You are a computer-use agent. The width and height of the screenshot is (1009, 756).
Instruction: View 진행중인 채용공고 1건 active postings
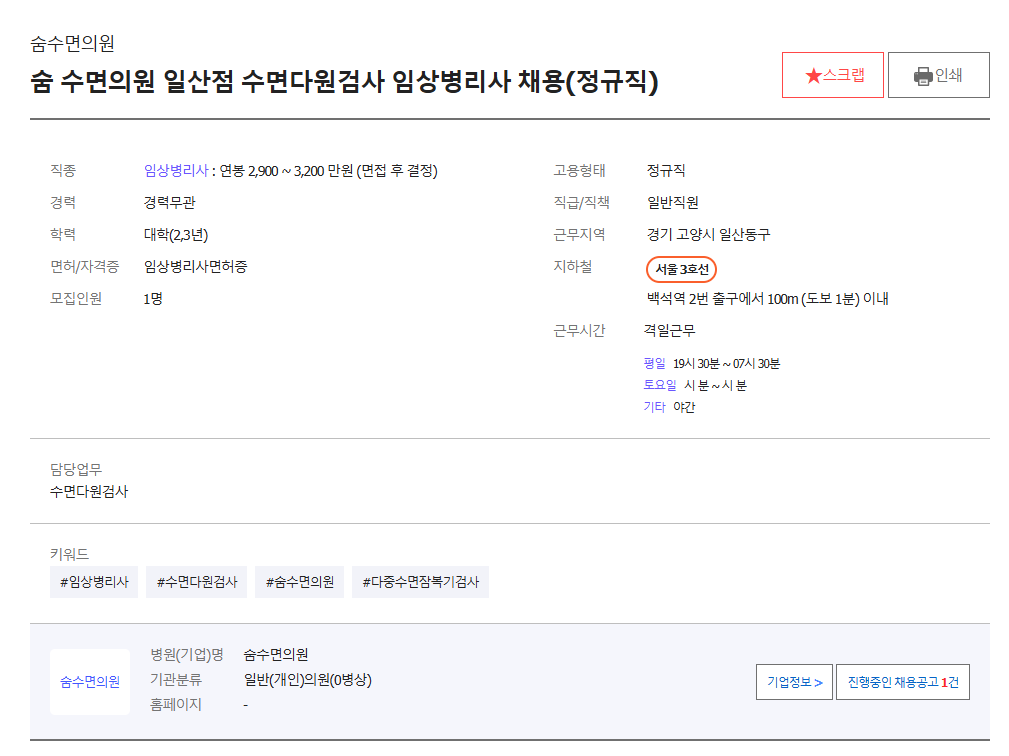tap(902, 682)
